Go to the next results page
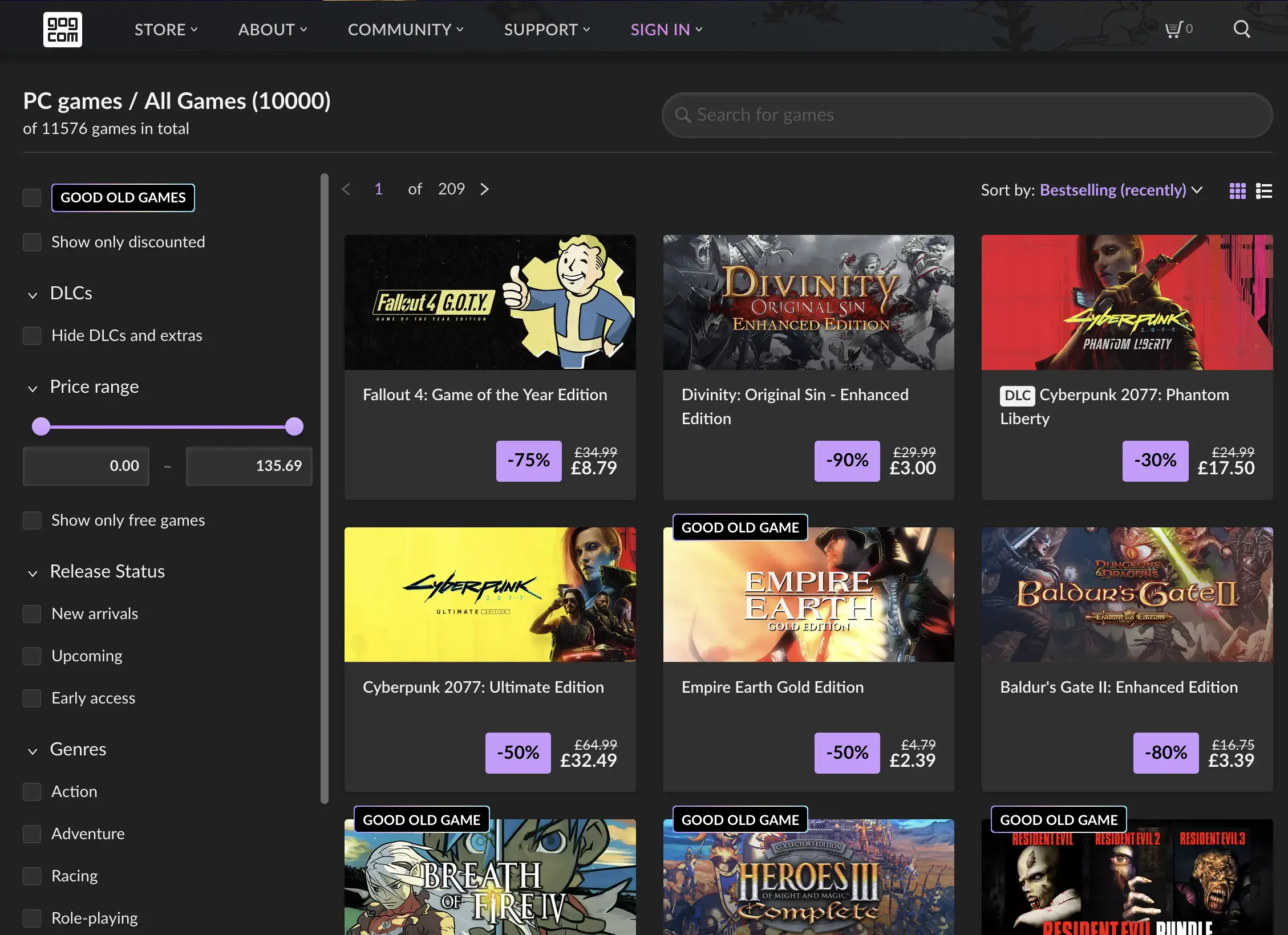Image resolution: width=1288 pixels, height=935 pixels. 484,189
